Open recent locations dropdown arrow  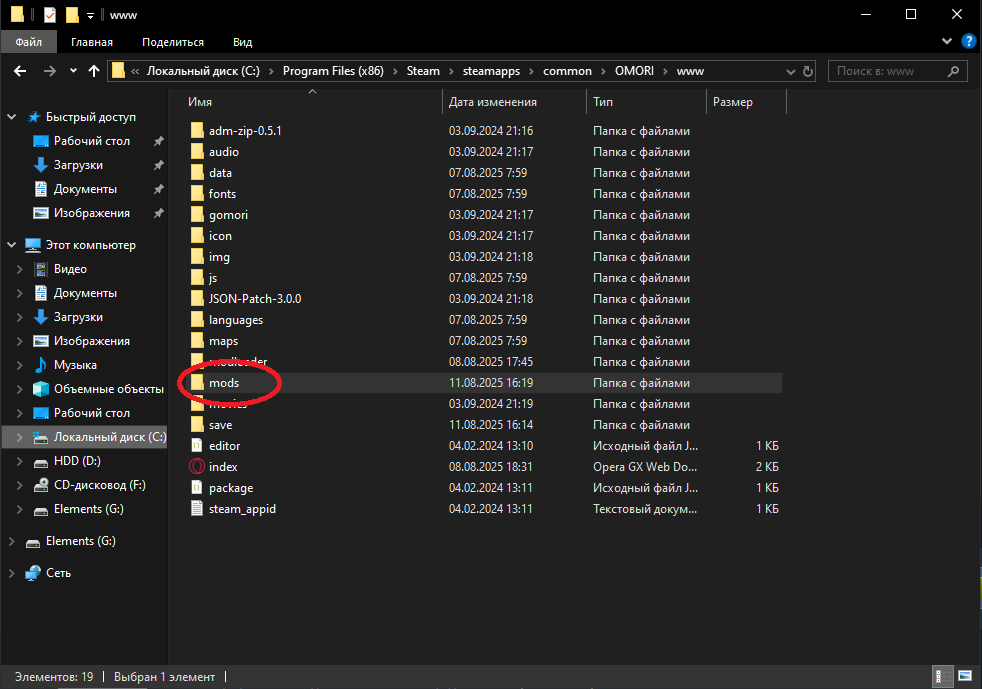73,71
